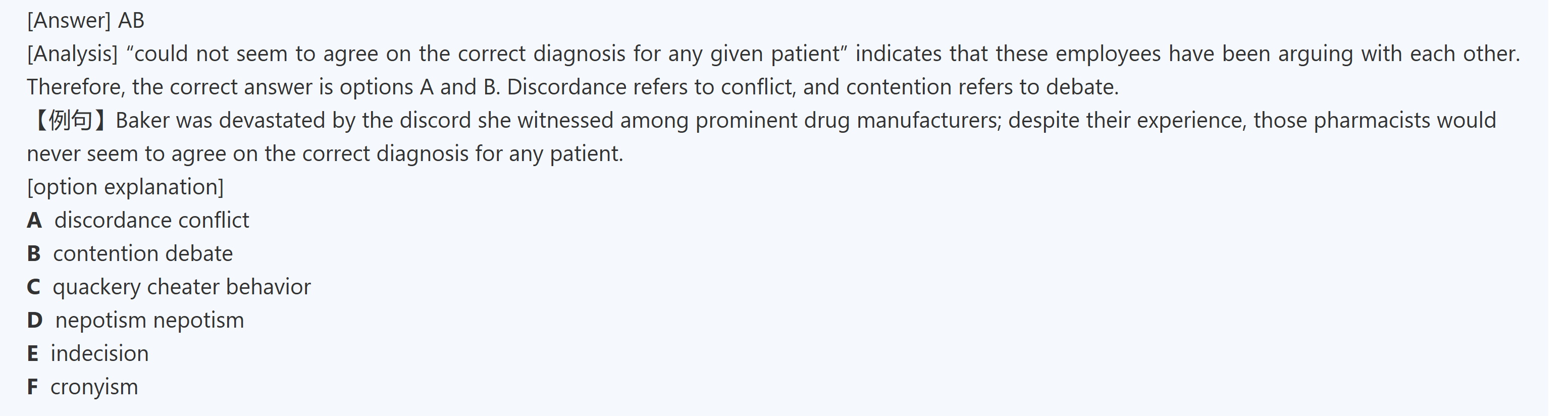
Task: Click the "discordance conflict" option text
Action: (x=151, y=221)
